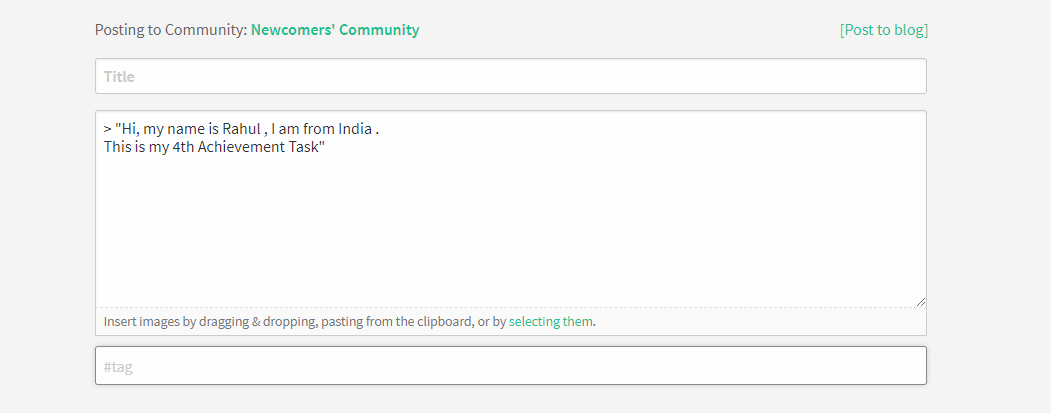Click the empty area of the post body

510,230
